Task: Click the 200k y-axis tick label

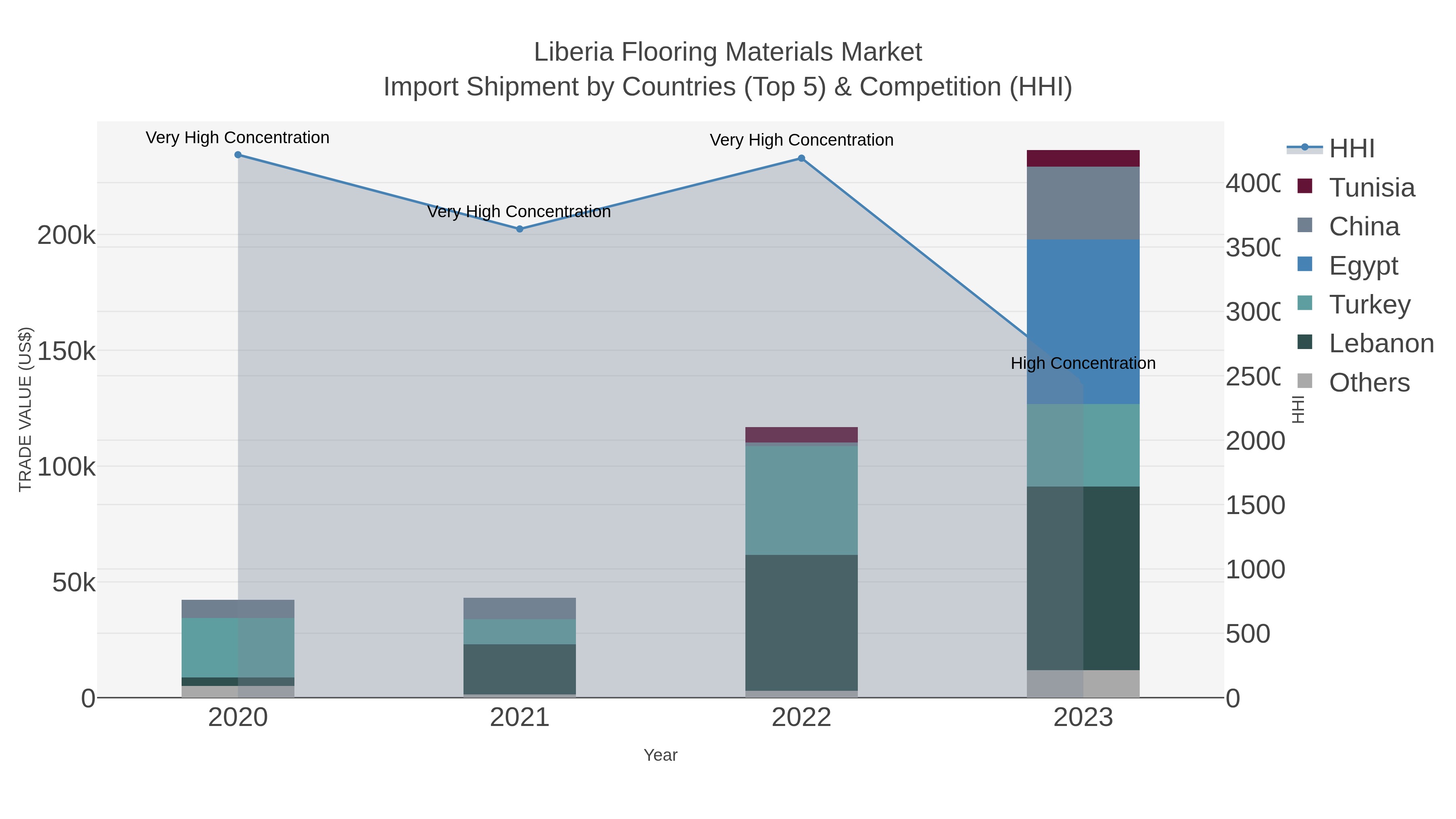Action: click(x=67, y=235)
